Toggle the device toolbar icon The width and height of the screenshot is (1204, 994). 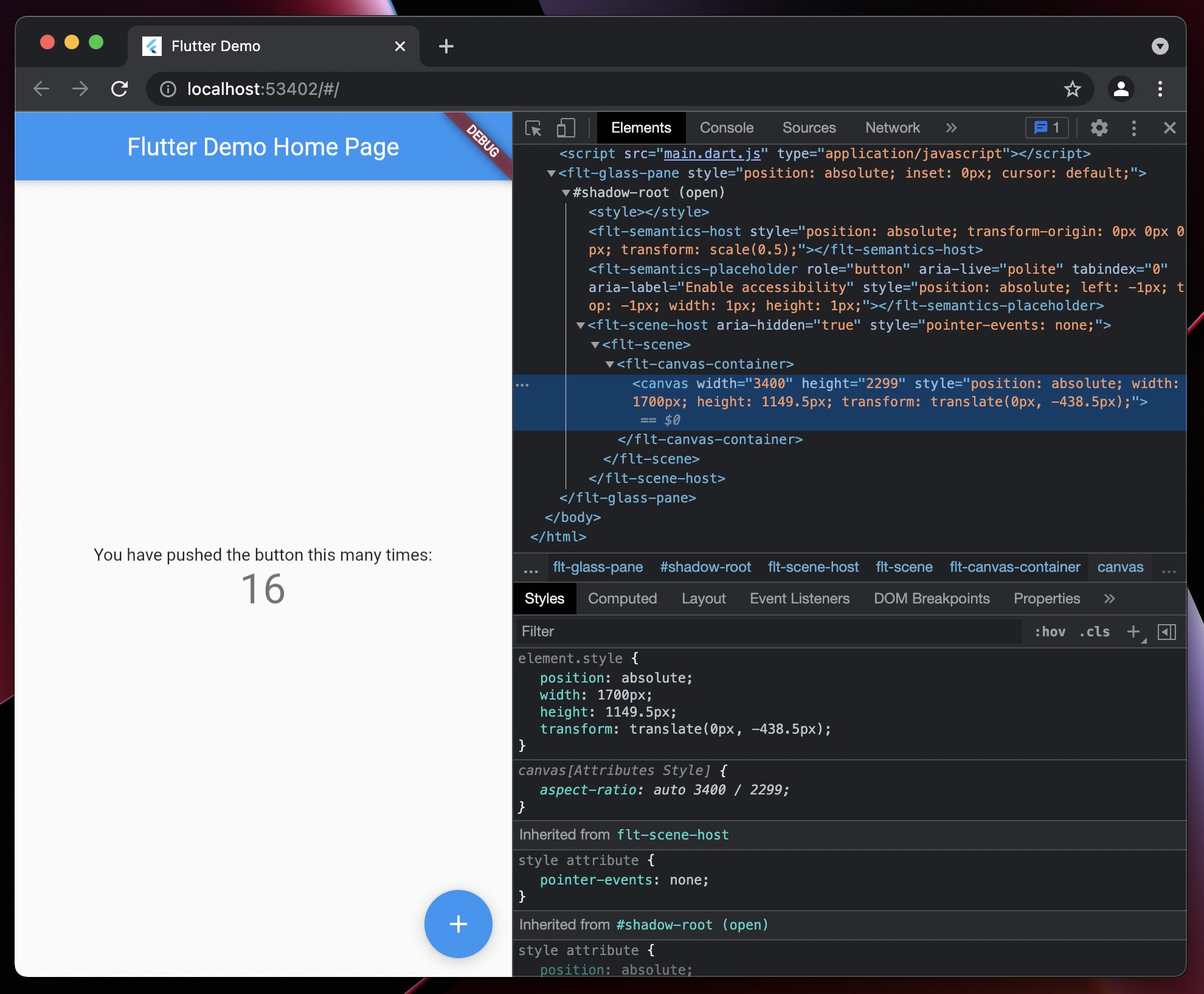[x=566, y=128]
